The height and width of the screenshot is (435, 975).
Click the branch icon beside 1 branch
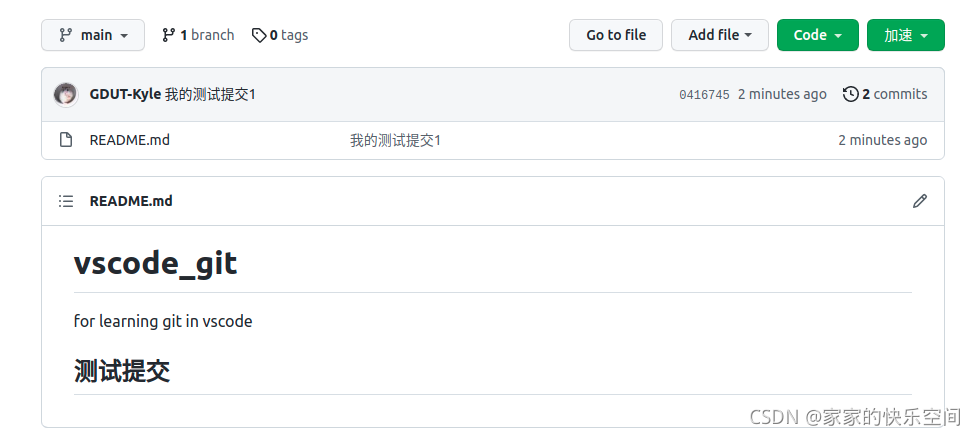tap(169, 35)
